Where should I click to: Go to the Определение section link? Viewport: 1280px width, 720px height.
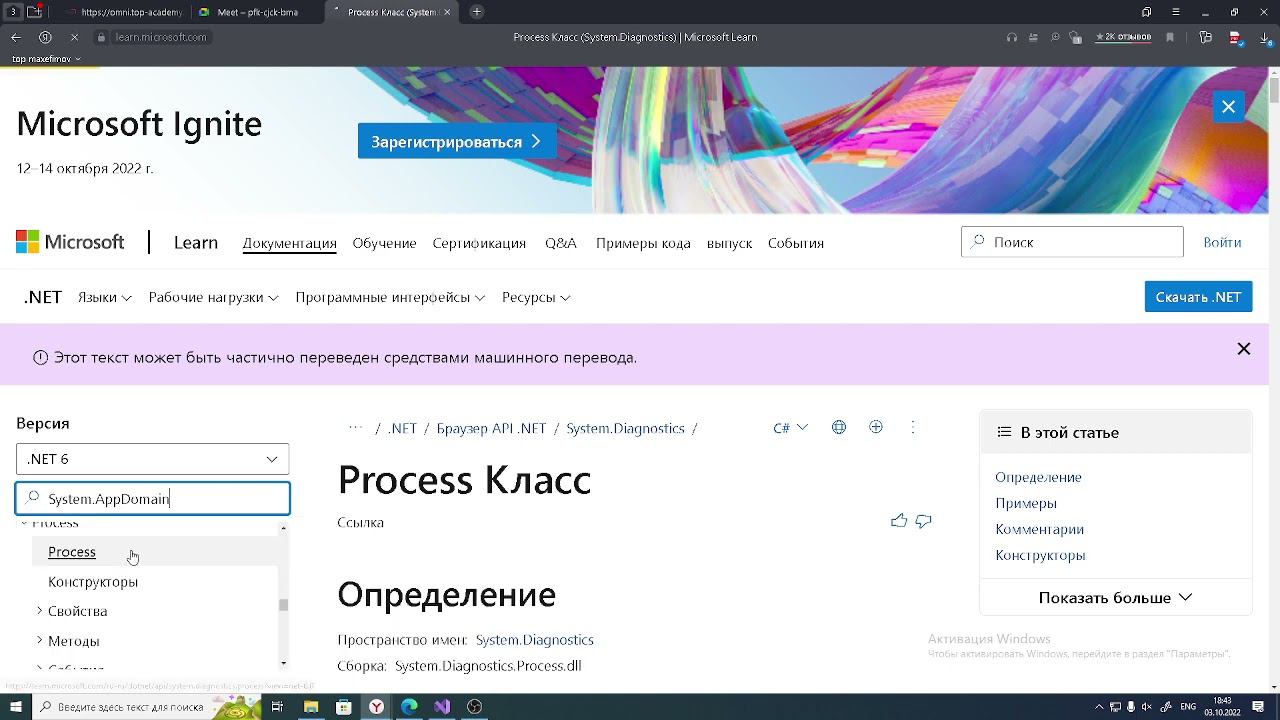click(1038, 477)
